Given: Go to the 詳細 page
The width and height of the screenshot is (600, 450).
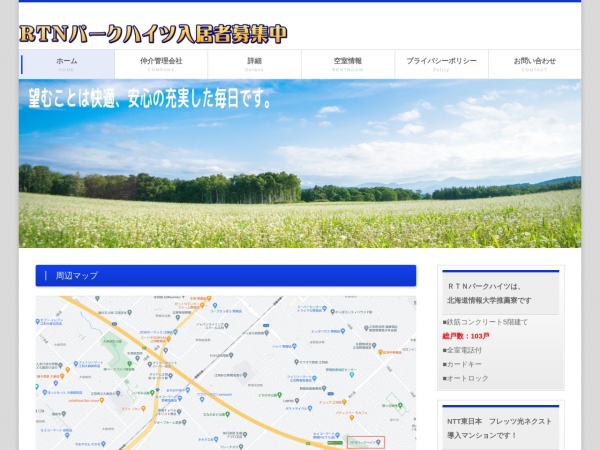Looking at the screenshot, I should [254, 64].
